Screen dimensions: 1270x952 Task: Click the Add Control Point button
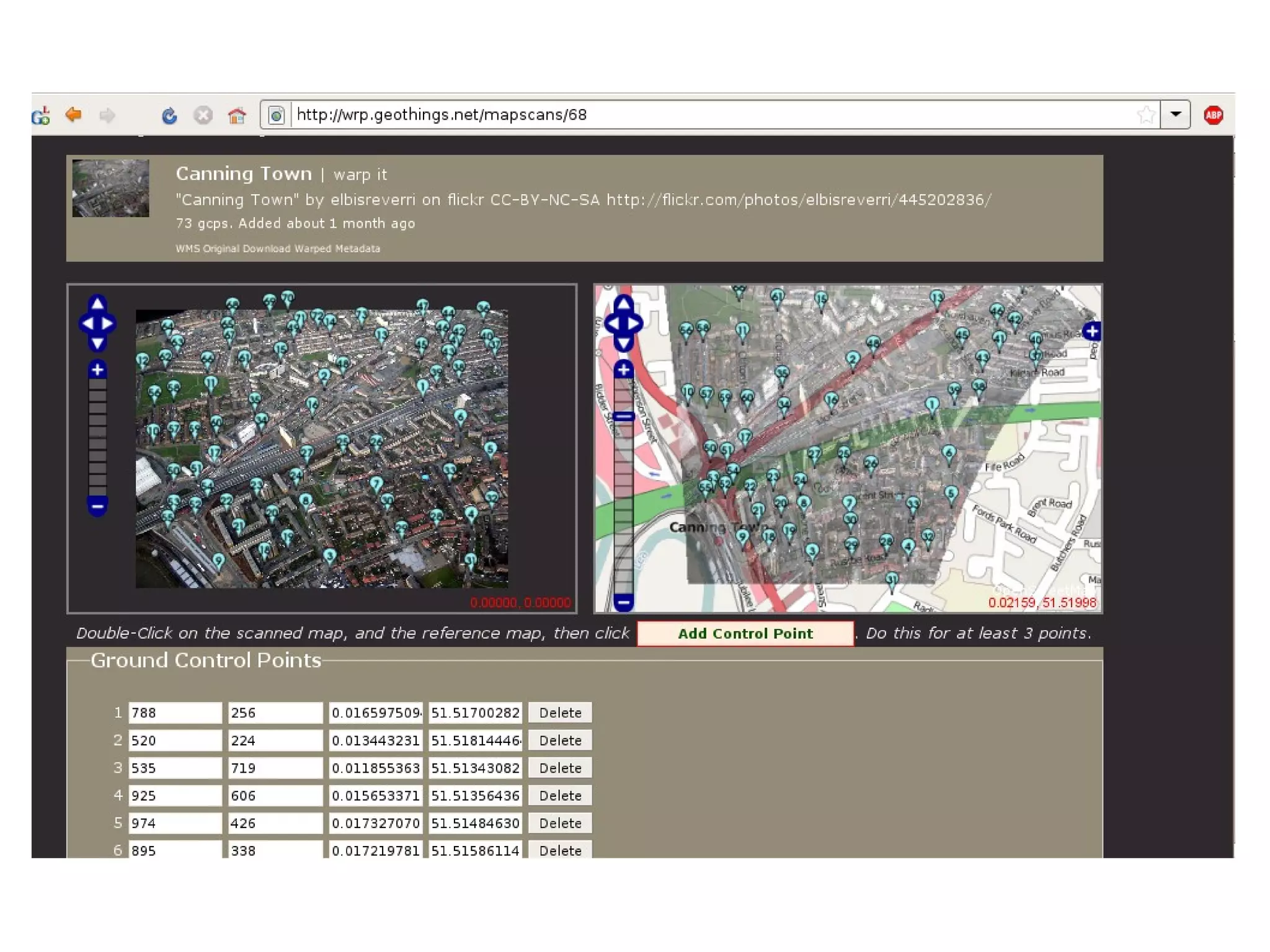coord(745,633)
